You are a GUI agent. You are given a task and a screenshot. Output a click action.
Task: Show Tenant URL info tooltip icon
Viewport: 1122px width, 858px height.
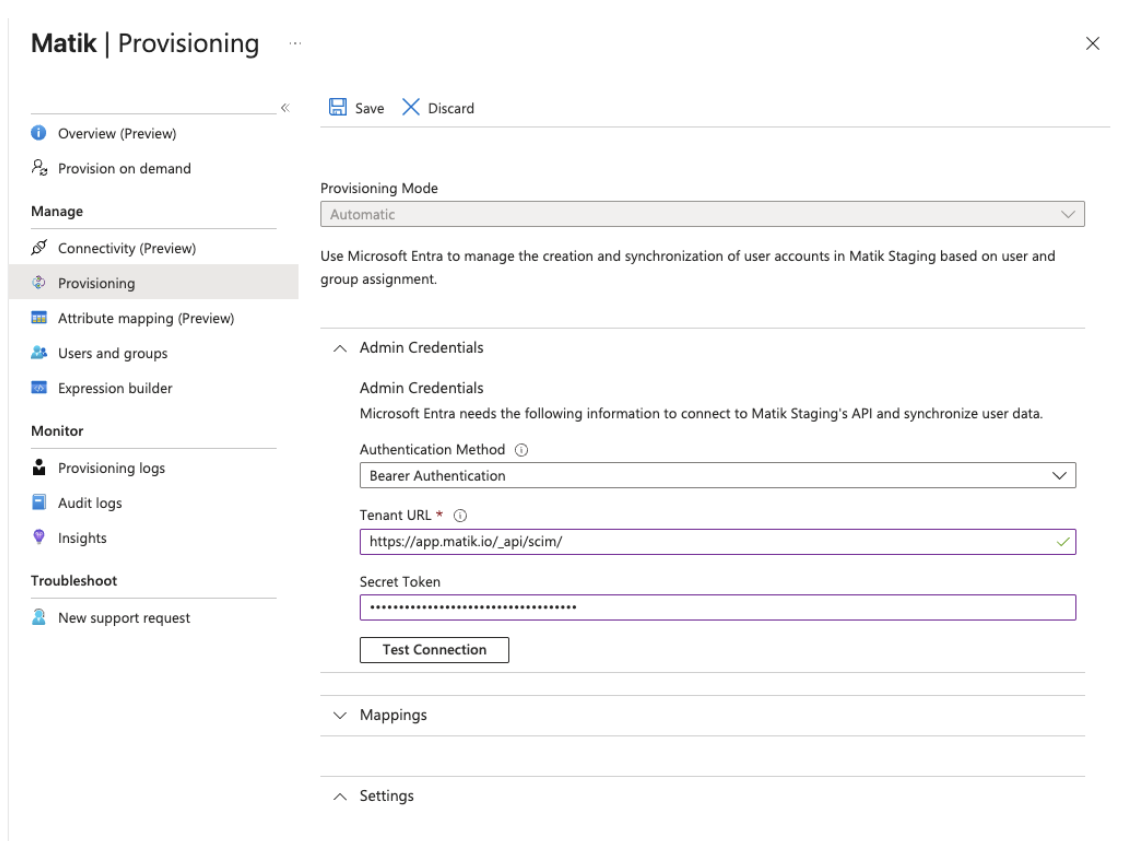460,516
